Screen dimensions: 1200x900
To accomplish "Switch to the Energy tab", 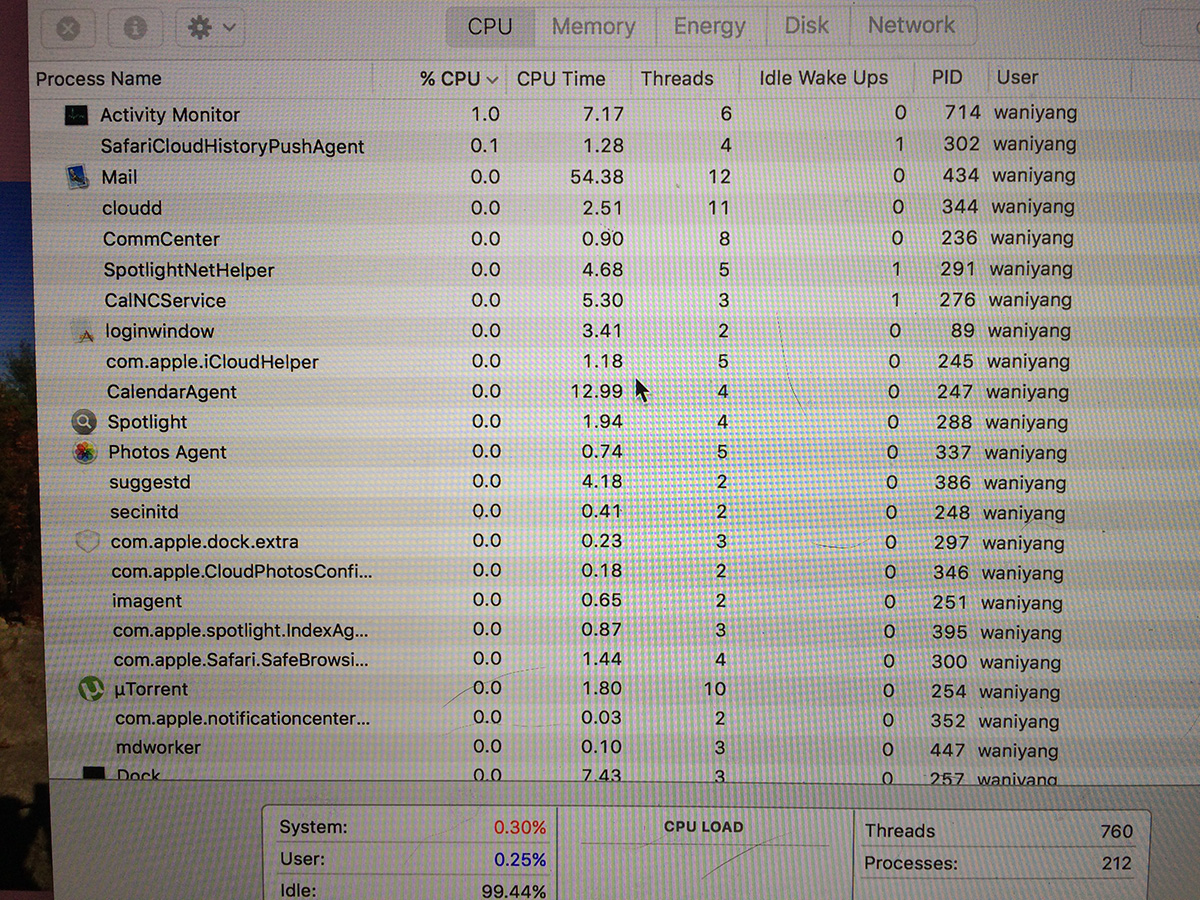I will [709, 26].
